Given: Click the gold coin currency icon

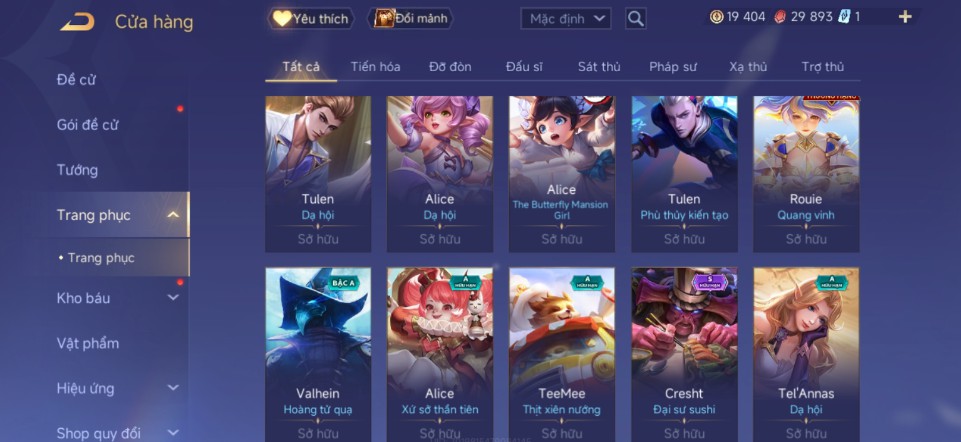Looking at the screenshot, I should [716, 17].
